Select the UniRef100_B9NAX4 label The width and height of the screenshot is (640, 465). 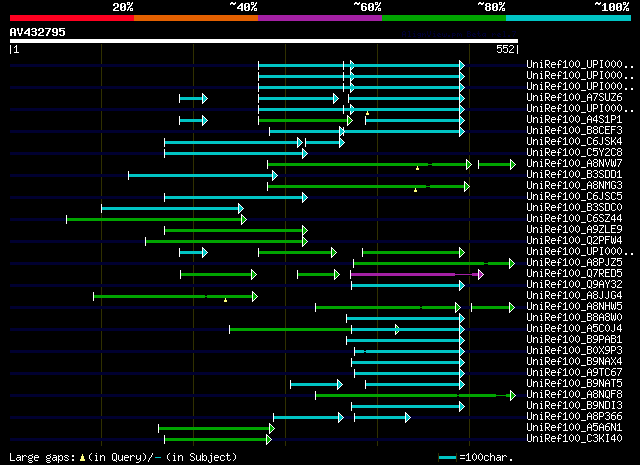[574, 362]
